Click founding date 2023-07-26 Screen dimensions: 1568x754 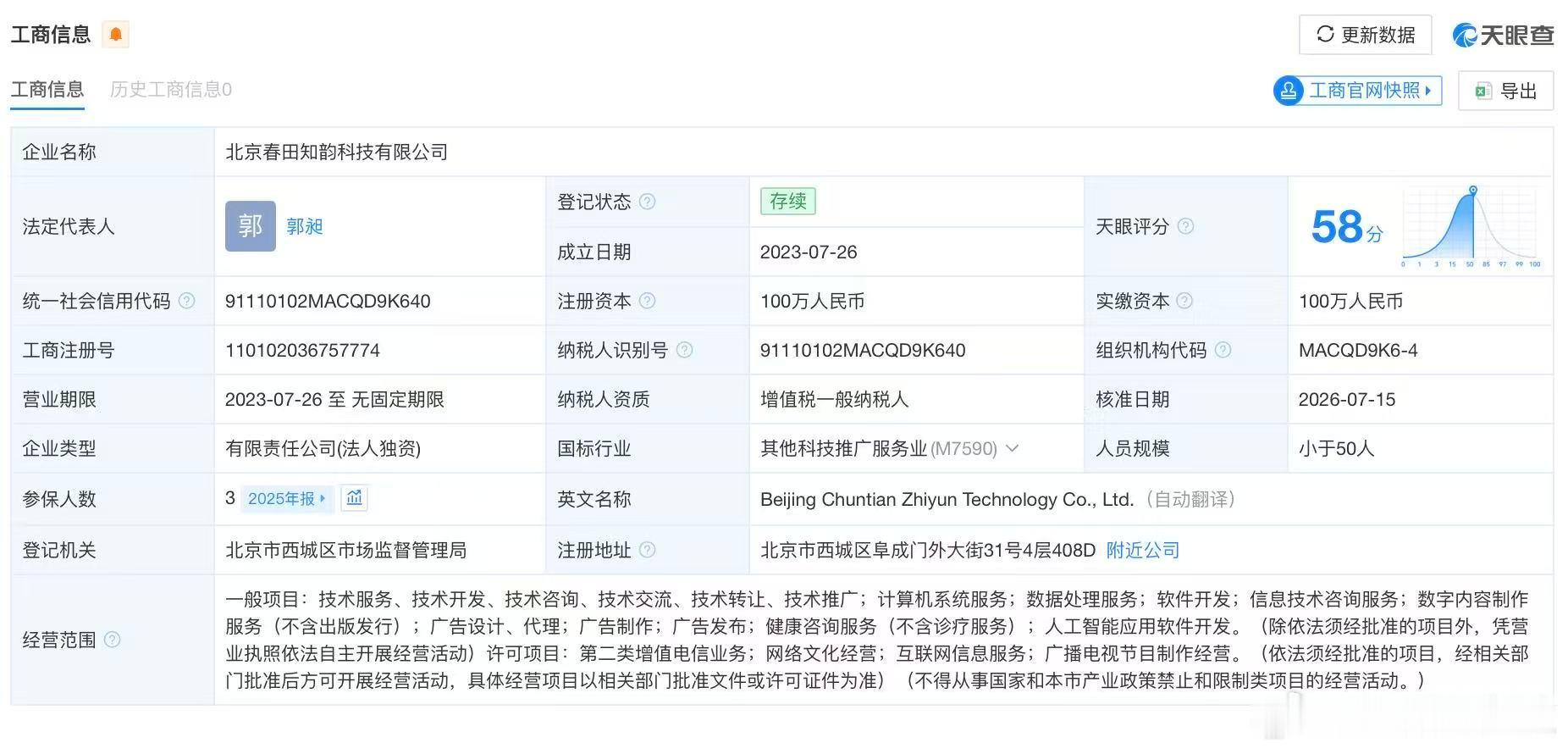(809, 252)
